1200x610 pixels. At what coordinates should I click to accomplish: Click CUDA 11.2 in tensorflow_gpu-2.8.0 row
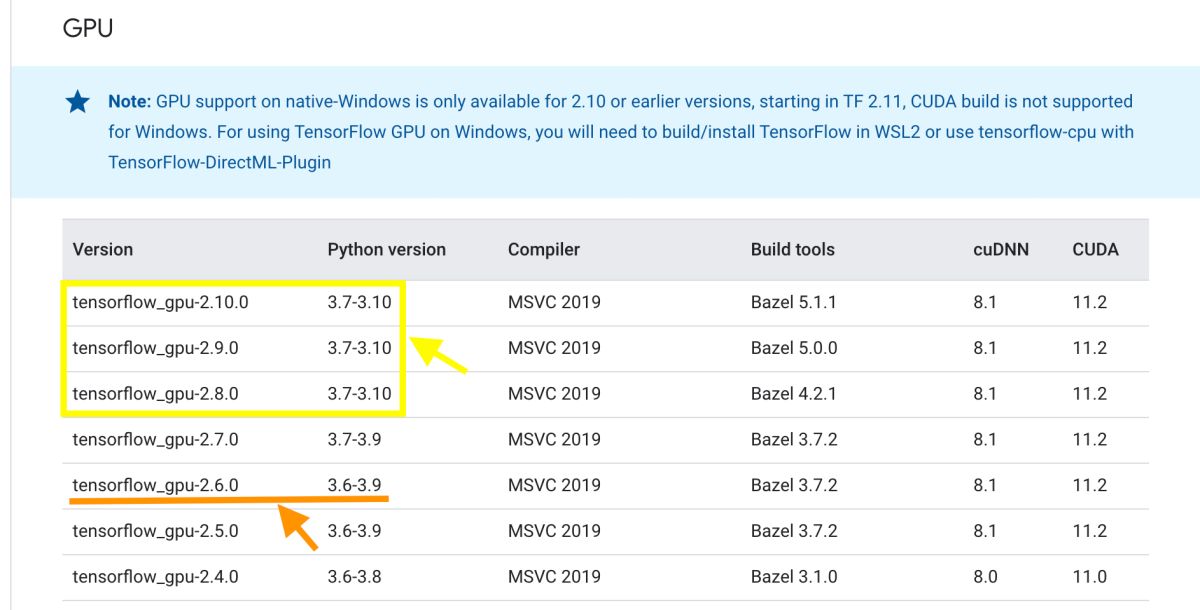click(1090, 394)
